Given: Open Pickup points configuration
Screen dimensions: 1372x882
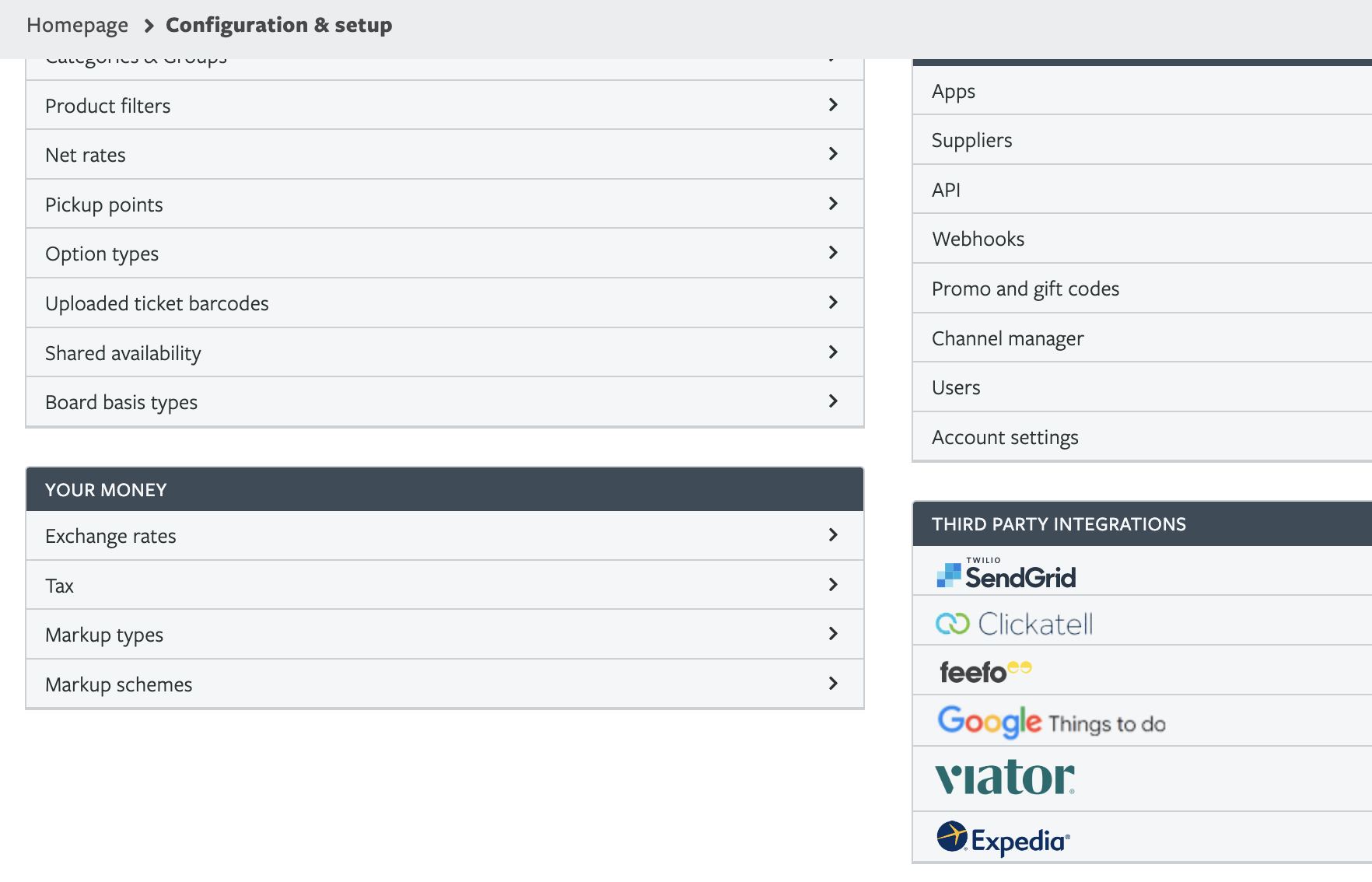Looking at the screenshot, I should coord(104,205).
